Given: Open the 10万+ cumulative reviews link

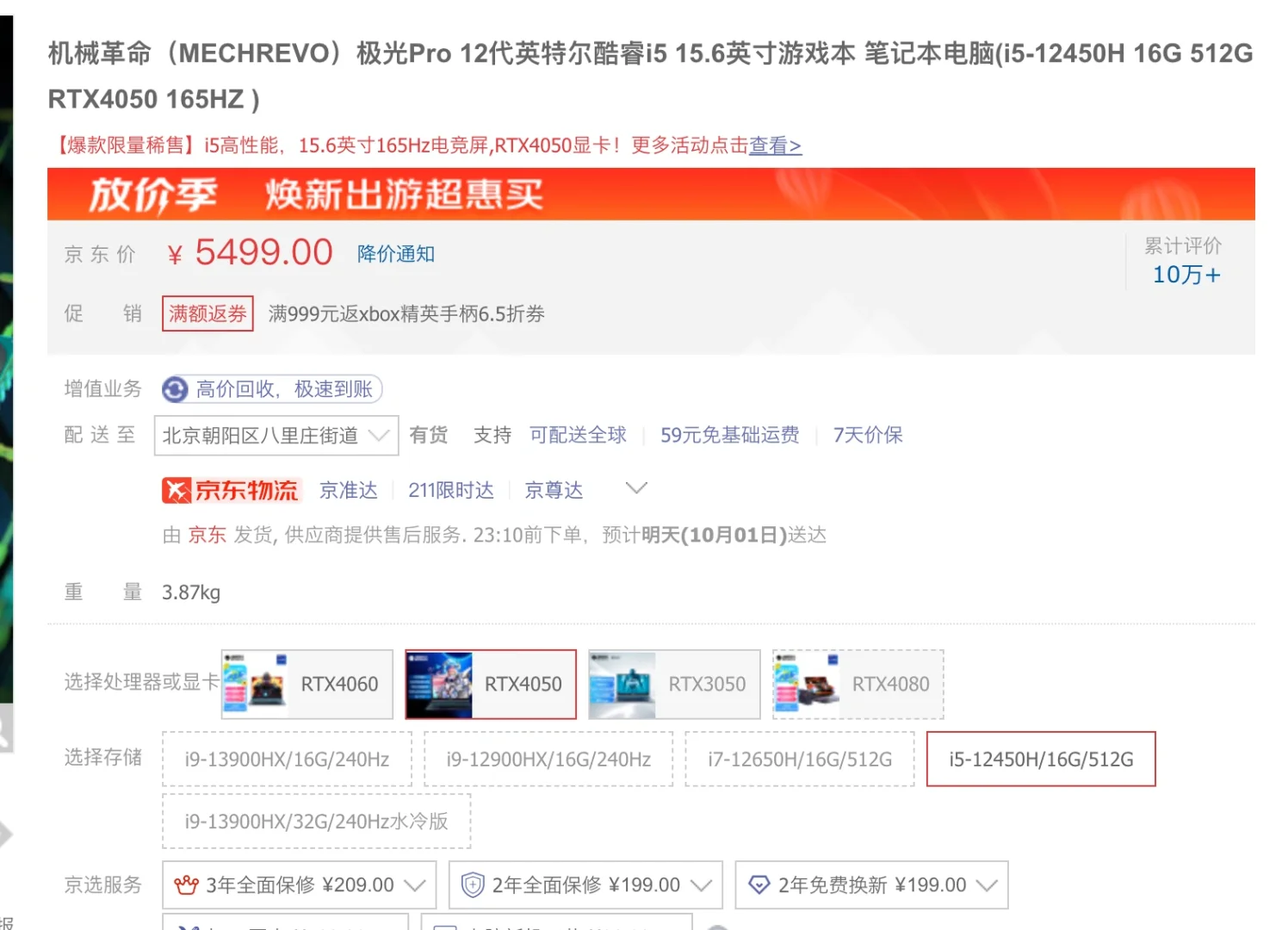Looking at the screenshot, I should pos(1186,275).
